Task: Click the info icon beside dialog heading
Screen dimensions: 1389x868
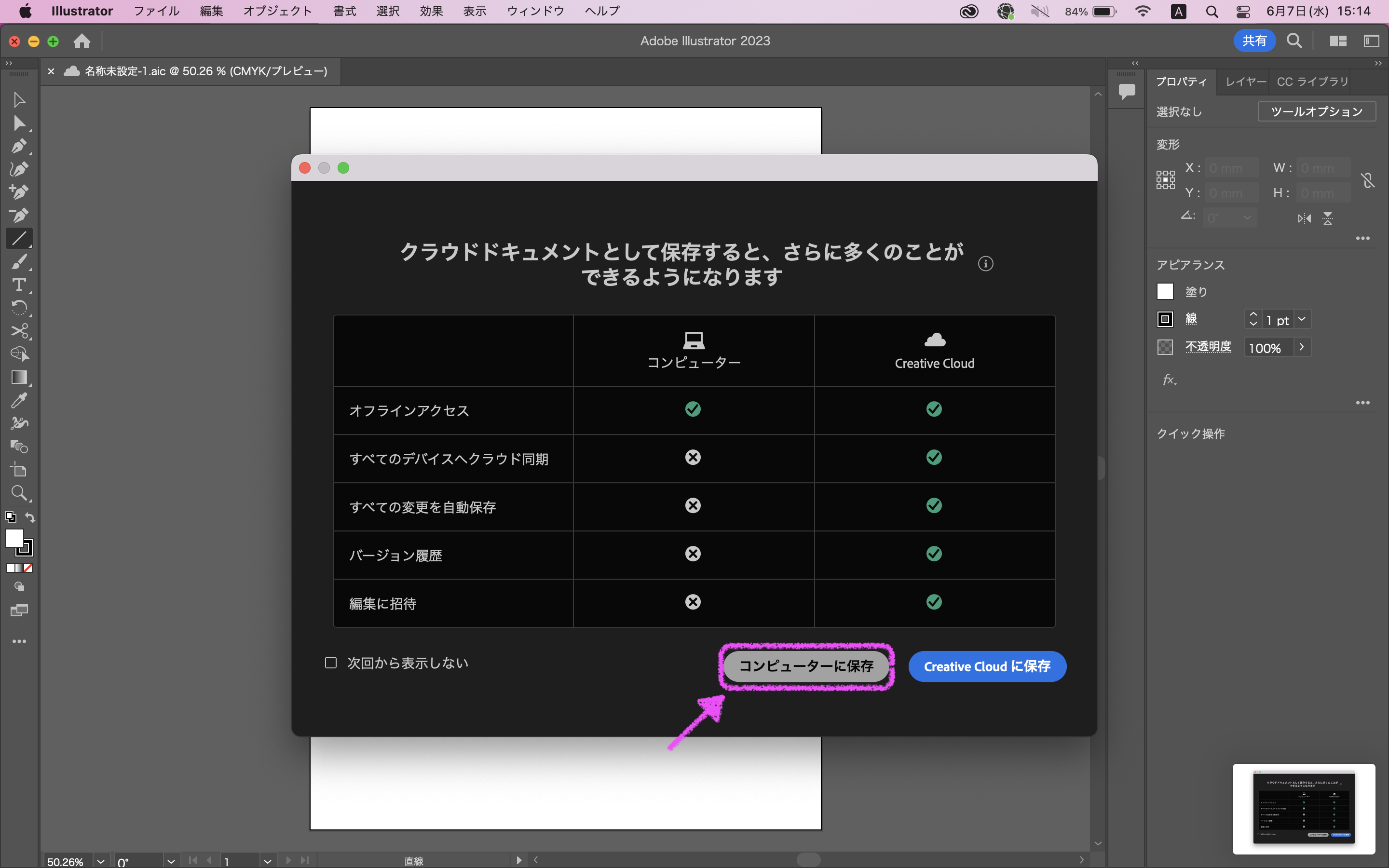Action: tap(985, 263)
